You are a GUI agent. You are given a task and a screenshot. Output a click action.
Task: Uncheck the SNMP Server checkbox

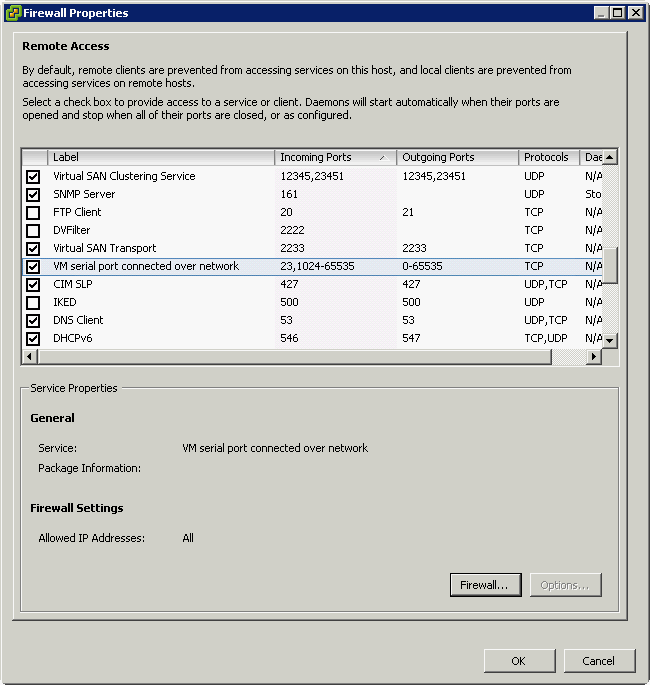(33, 194)
